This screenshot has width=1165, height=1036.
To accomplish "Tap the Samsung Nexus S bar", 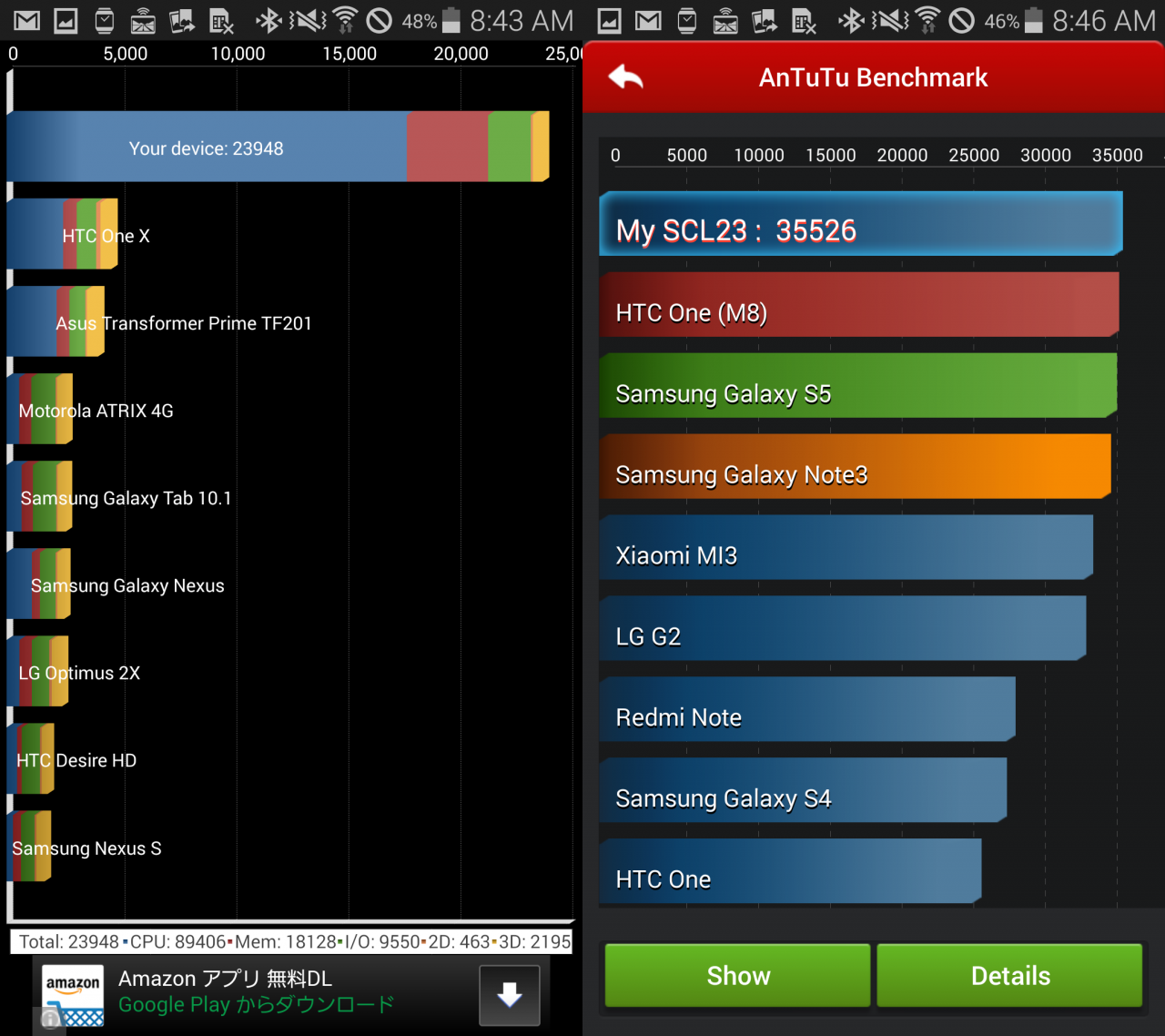I will [29, 847].
